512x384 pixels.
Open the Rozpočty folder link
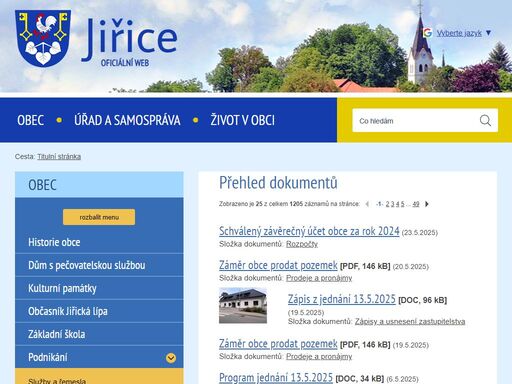coord(302,244)
